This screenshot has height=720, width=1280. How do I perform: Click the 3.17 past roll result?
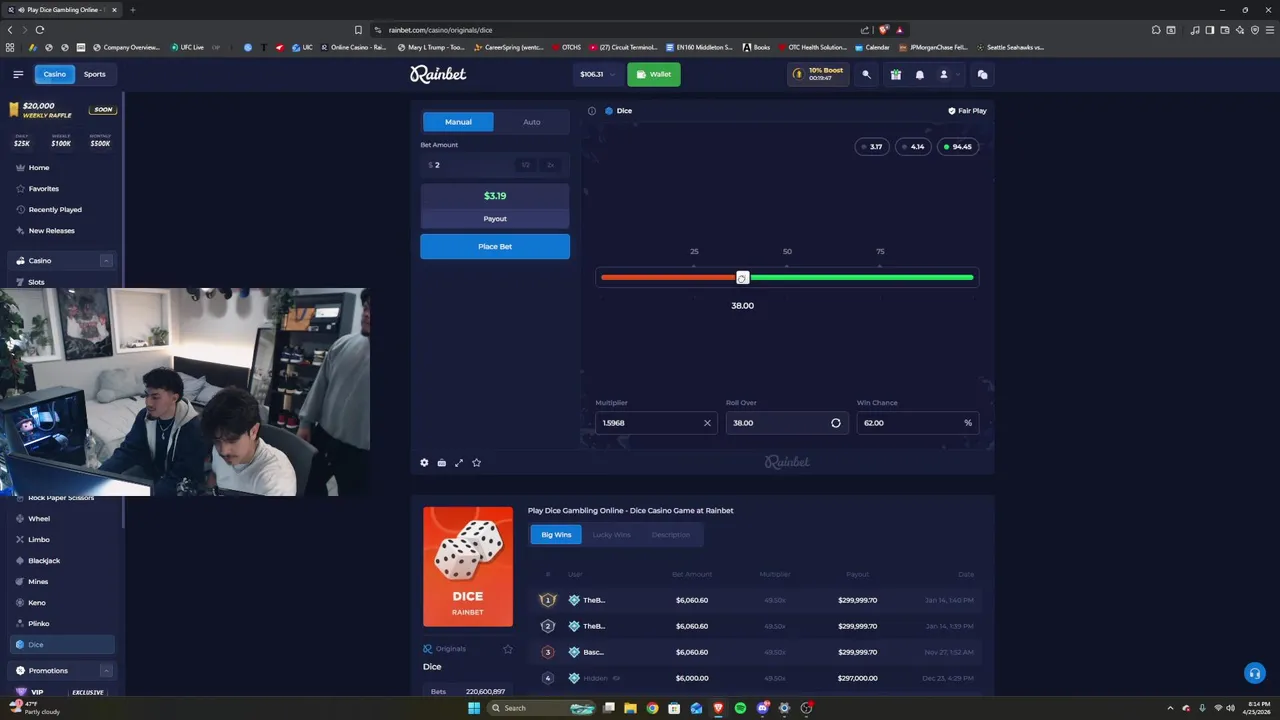point(872,147)
